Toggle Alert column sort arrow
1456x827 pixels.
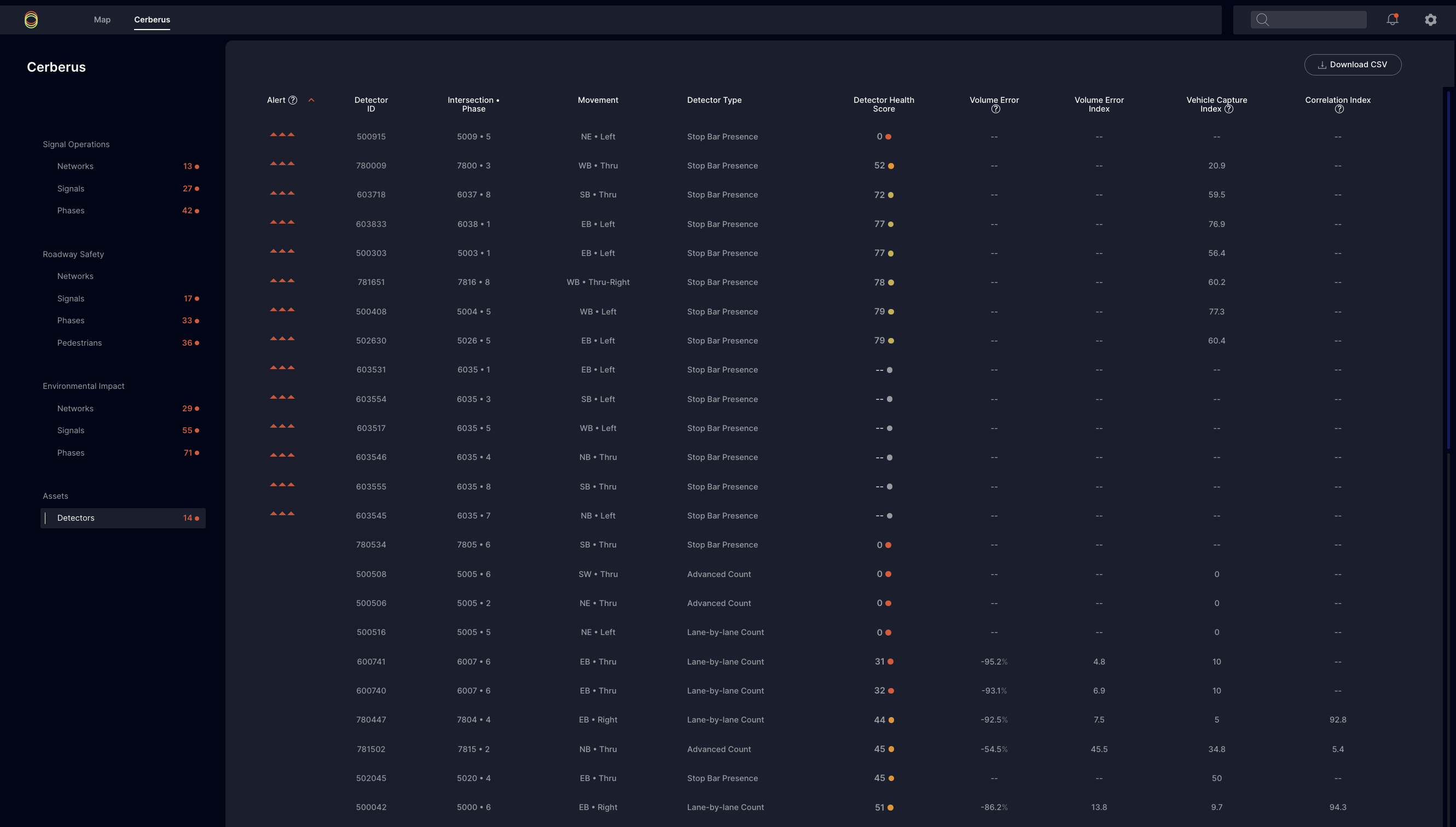click(311, 100)
